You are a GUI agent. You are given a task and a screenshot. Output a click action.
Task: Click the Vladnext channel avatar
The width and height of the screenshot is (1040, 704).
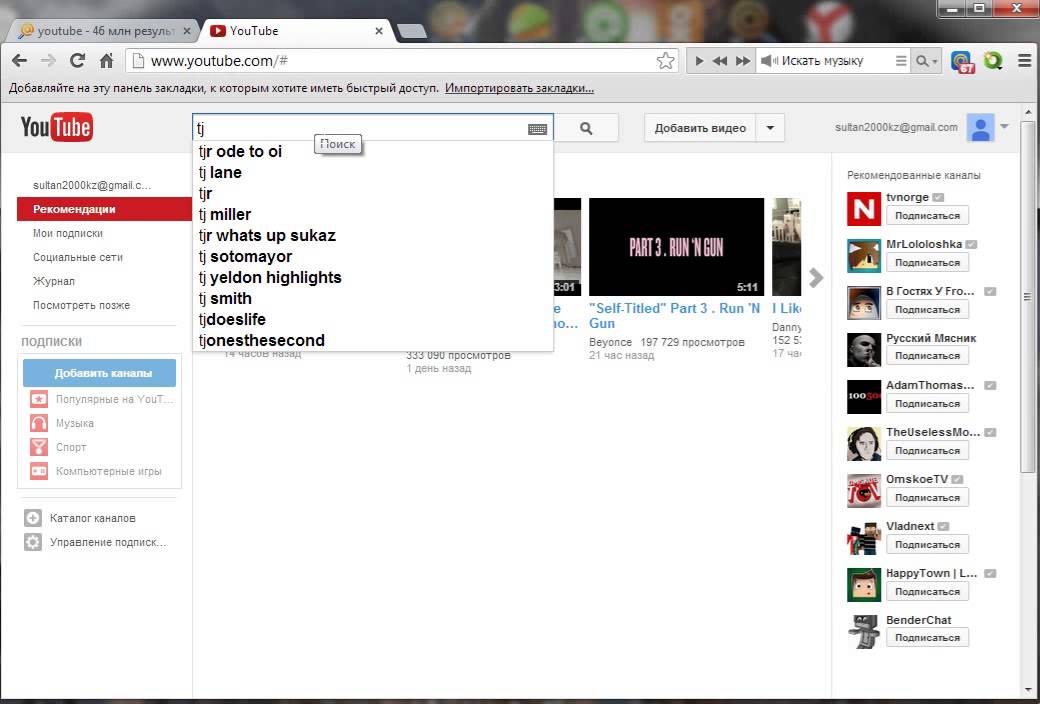864,538
